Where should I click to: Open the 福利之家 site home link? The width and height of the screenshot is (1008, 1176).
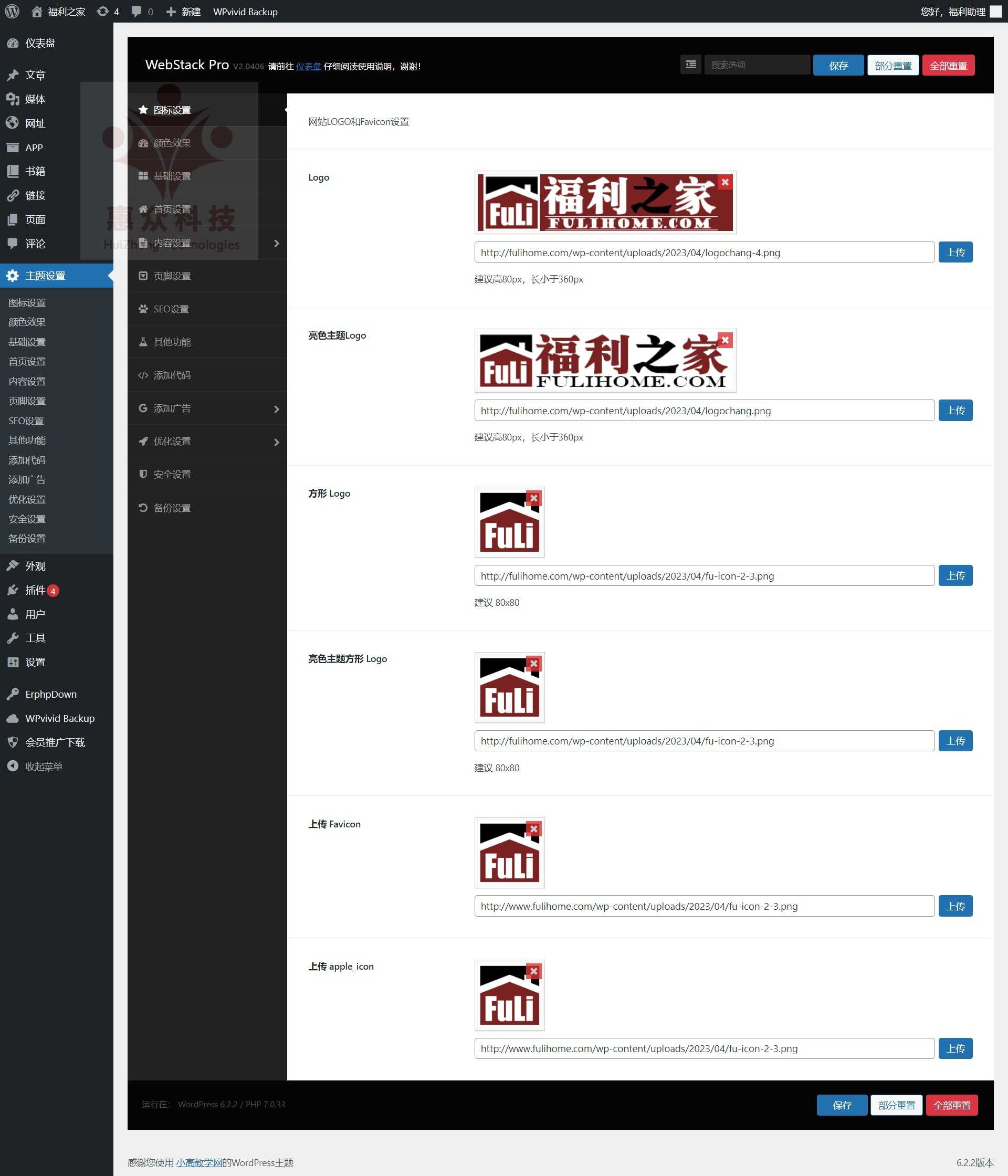[x=58, y=12]
